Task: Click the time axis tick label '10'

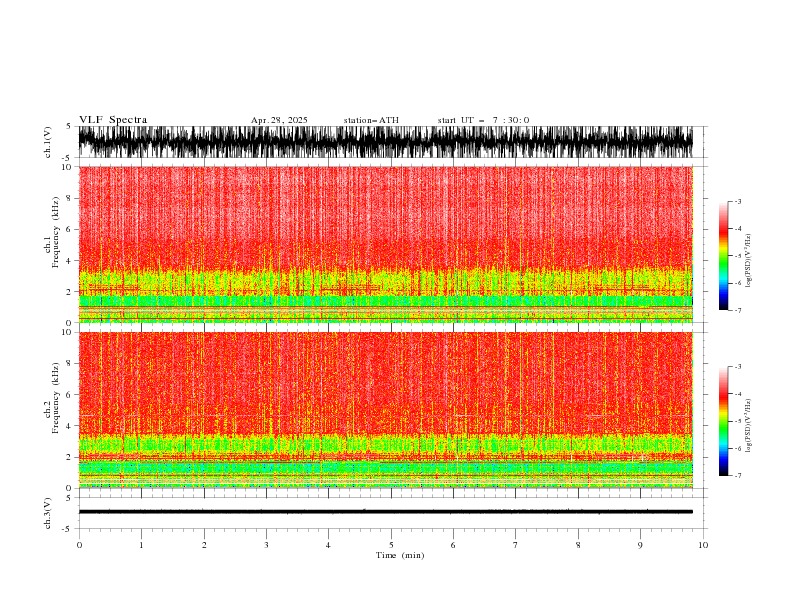Action: coord(703,545)
